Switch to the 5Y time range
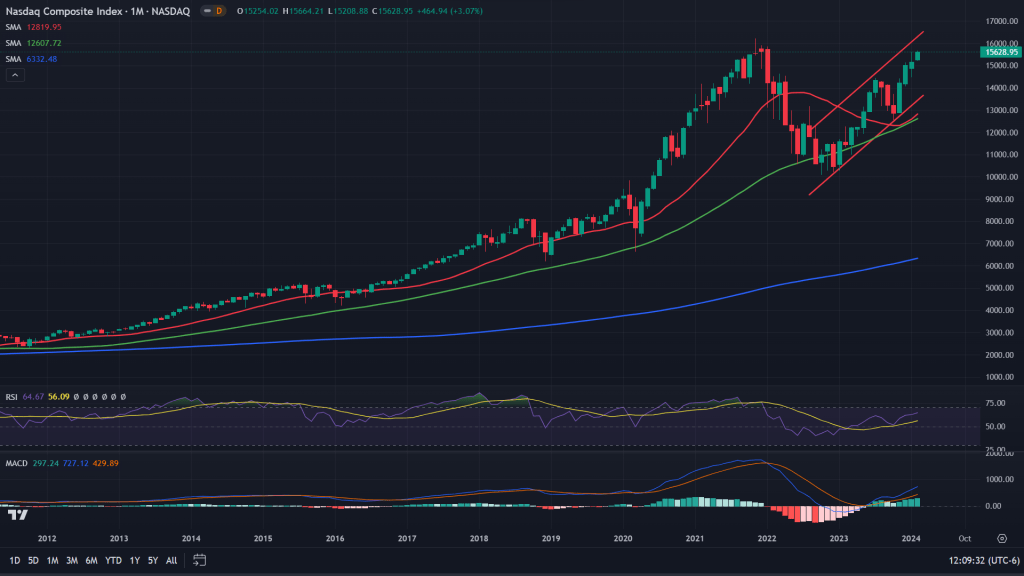 pos(152,560)
